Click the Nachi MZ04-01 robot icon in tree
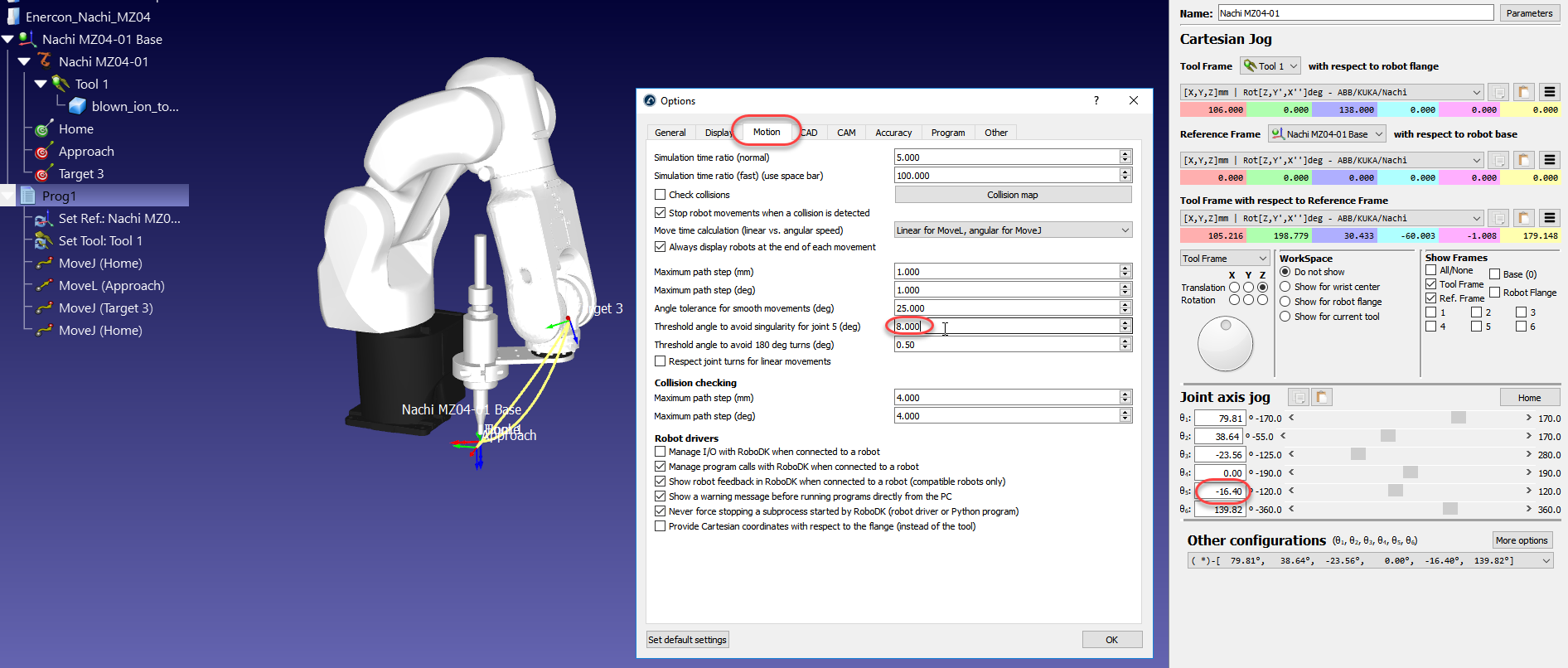Viewport: 1568px width, 668px height. [x=45, y=61]
